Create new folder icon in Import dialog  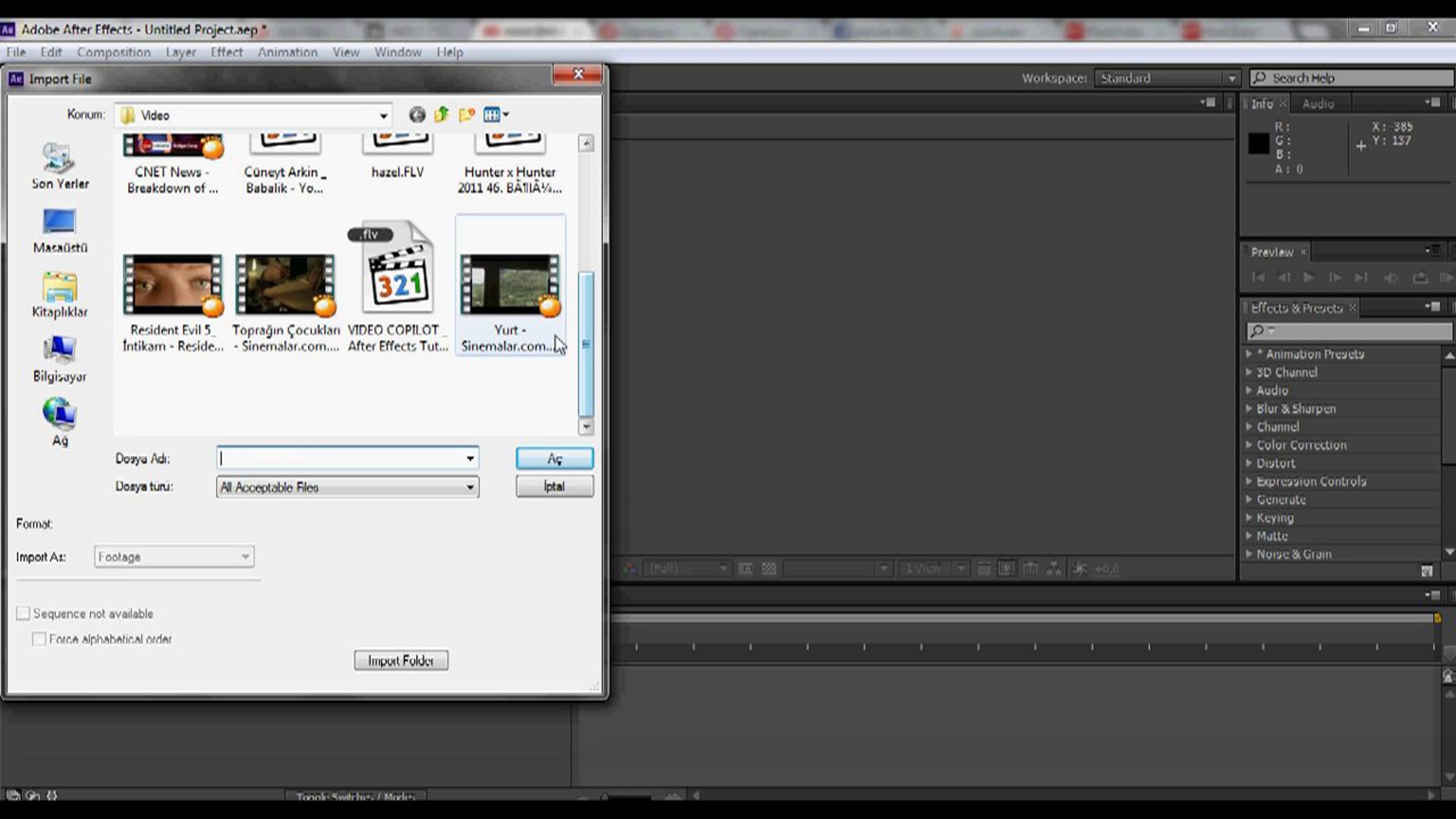pyautogui.click(x=467, y=115)
